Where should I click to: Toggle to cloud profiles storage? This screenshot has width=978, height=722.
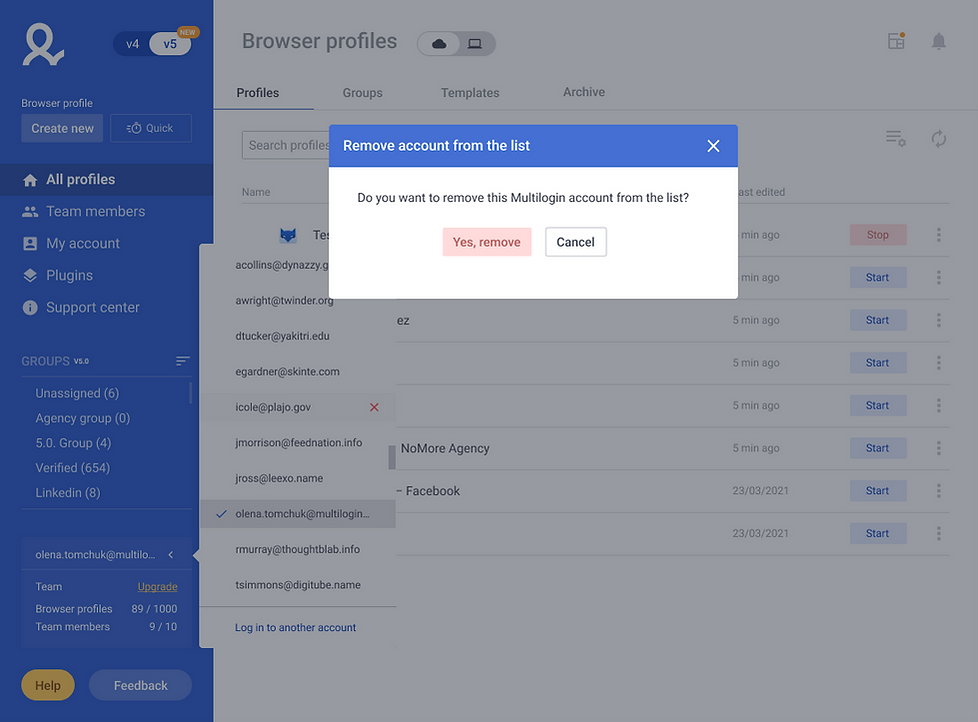pos(439,43)
